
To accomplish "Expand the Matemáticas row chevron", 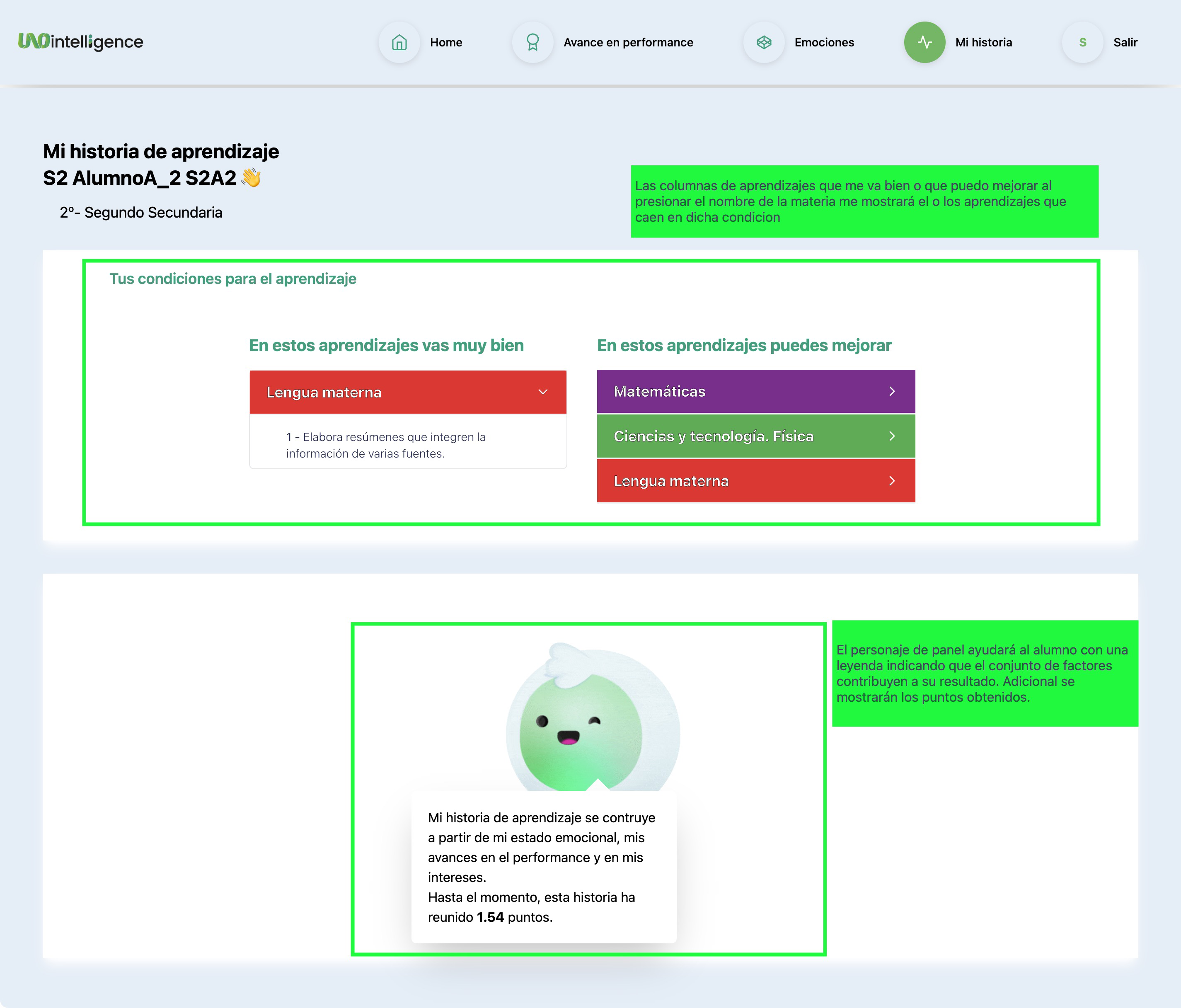I will tap(892, 391).
